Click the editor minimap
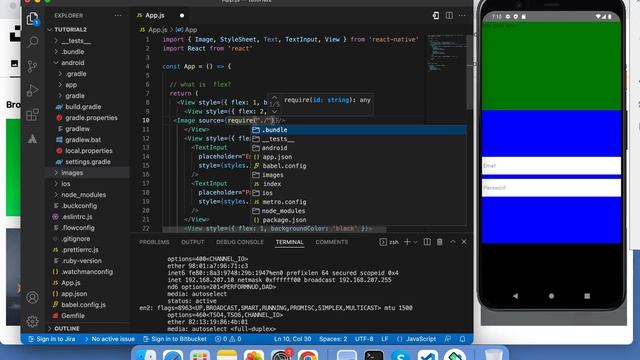The width and height of the screenshot is (640, 360). [x=447, y=53]
